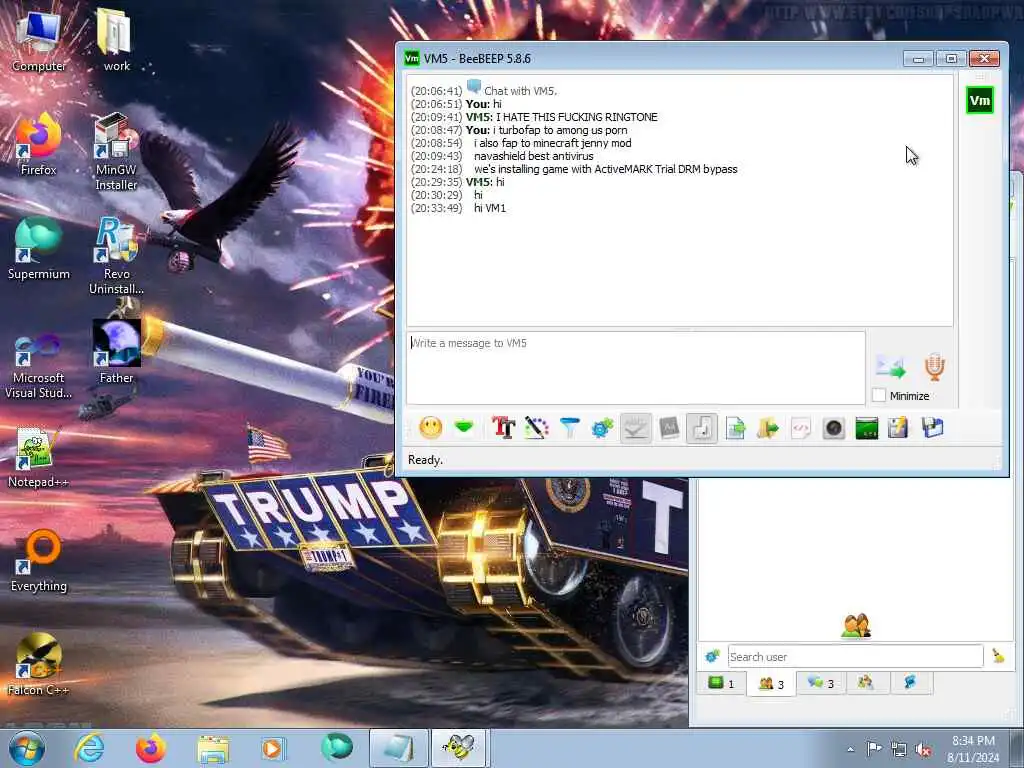Focus the 'Write a message to VM5' box
Viewport: 1024px width, 768px height.
[636, 368]
